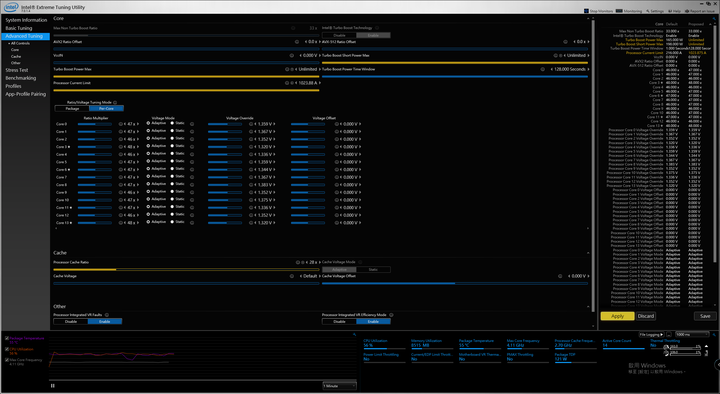The height and width of the screenshot is (394, 720).
Task: Switch tuning mode to Per-Core
Action: [107, 108]
